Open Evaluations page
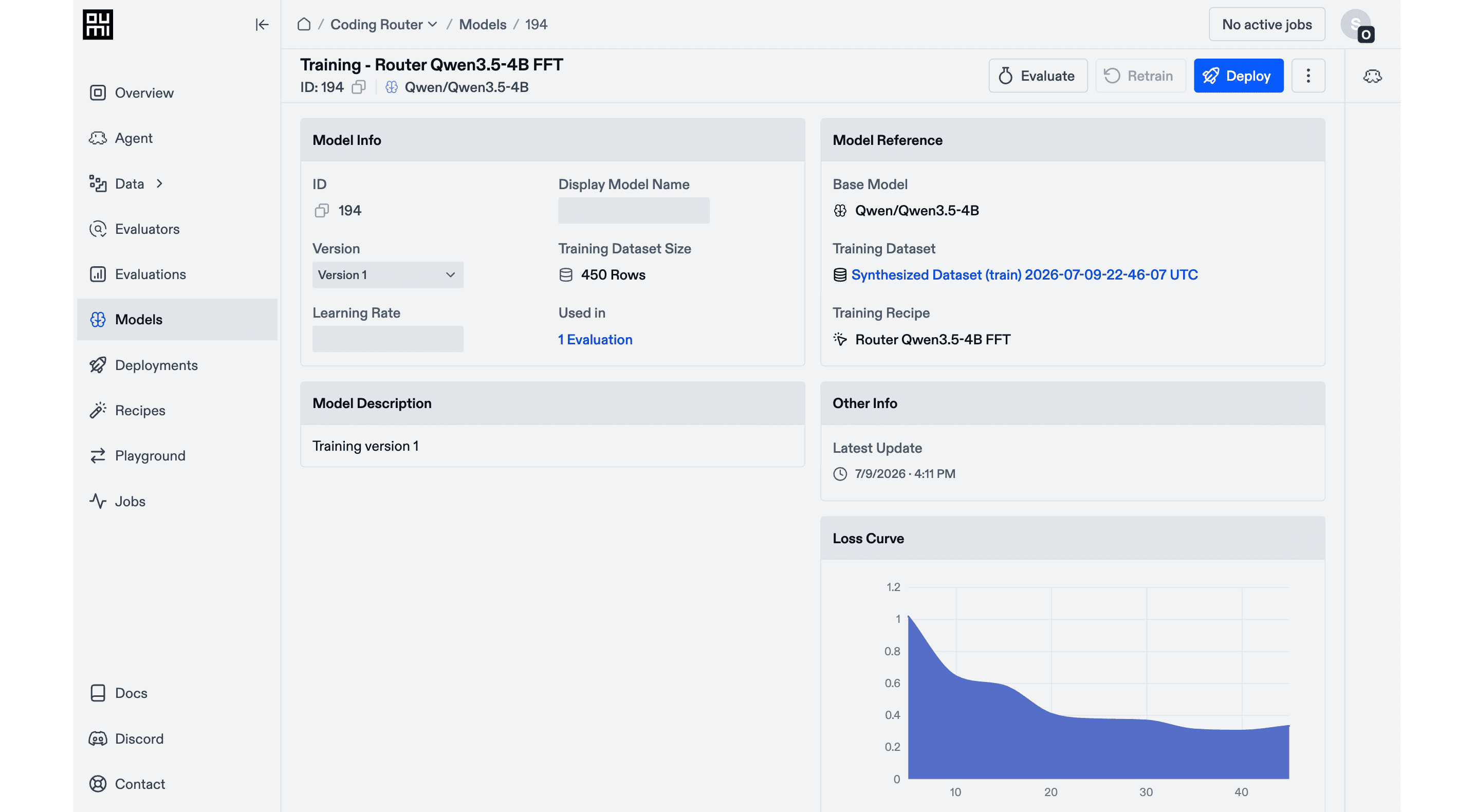Image resolution: width=1474 pixels, height=812 pixels. 177,274
